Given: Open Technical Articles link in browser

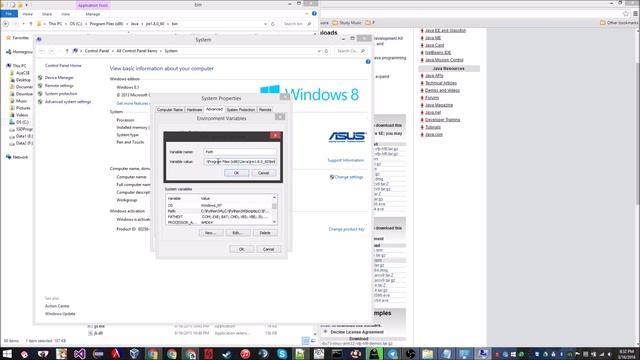Looking at the screenshot, I should [441, 83].
